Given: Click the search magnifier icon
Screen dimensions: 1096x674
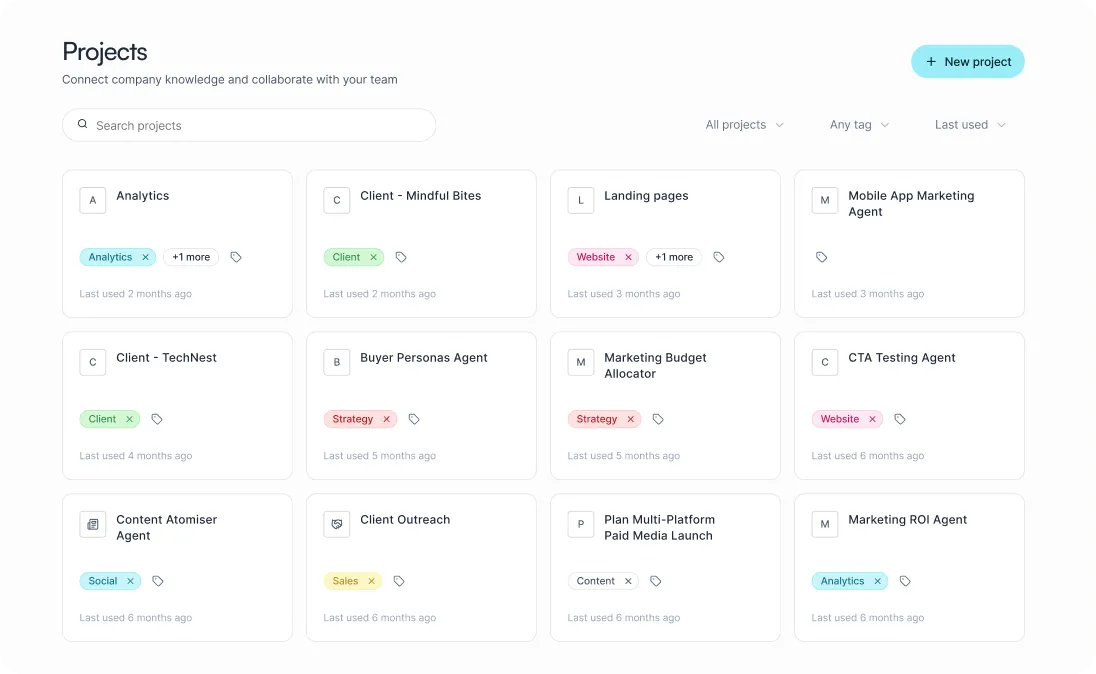Looking at the screenshot, I should click(x=82, y=124).
